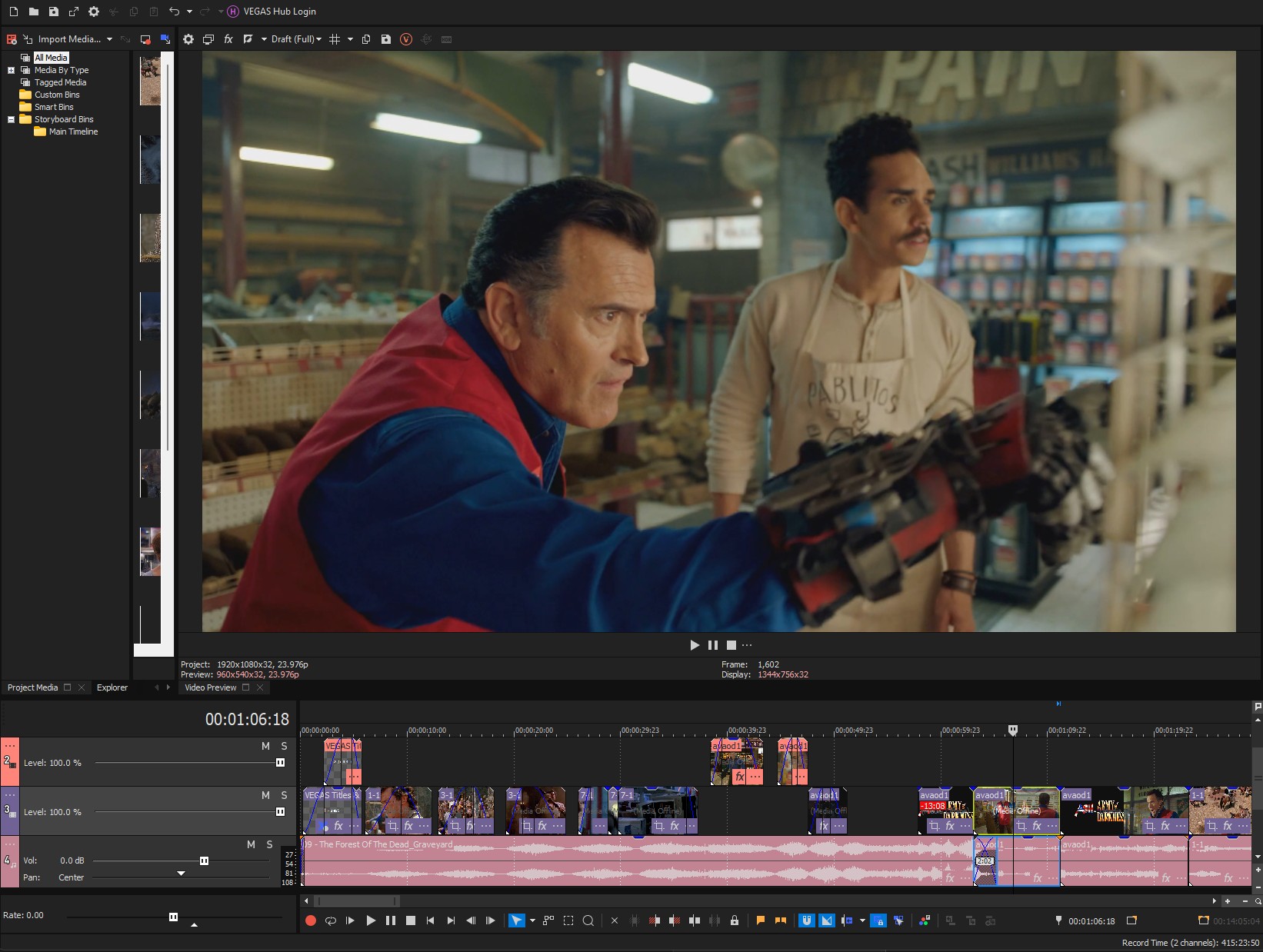Click the Record button in the transport bar
This screenshot has width=1263, height=952.
click(x=311, y=920)
